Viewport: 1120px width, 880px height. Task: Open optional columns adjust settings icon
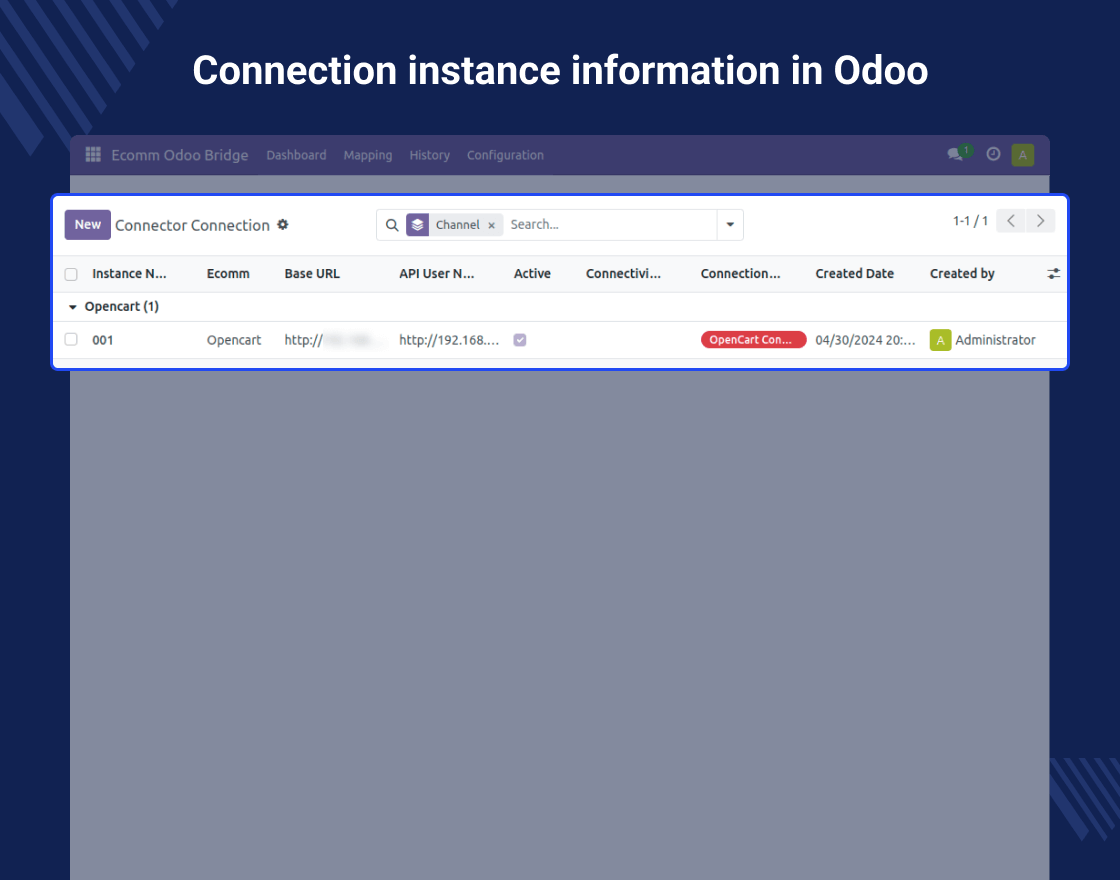[x=1054, y=274]
